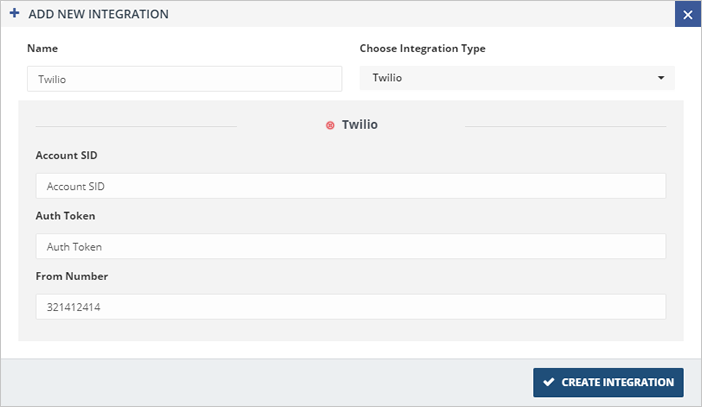Click the Add New Integration title text
This screenshot has height=407, width=702.
coord(97,14)
